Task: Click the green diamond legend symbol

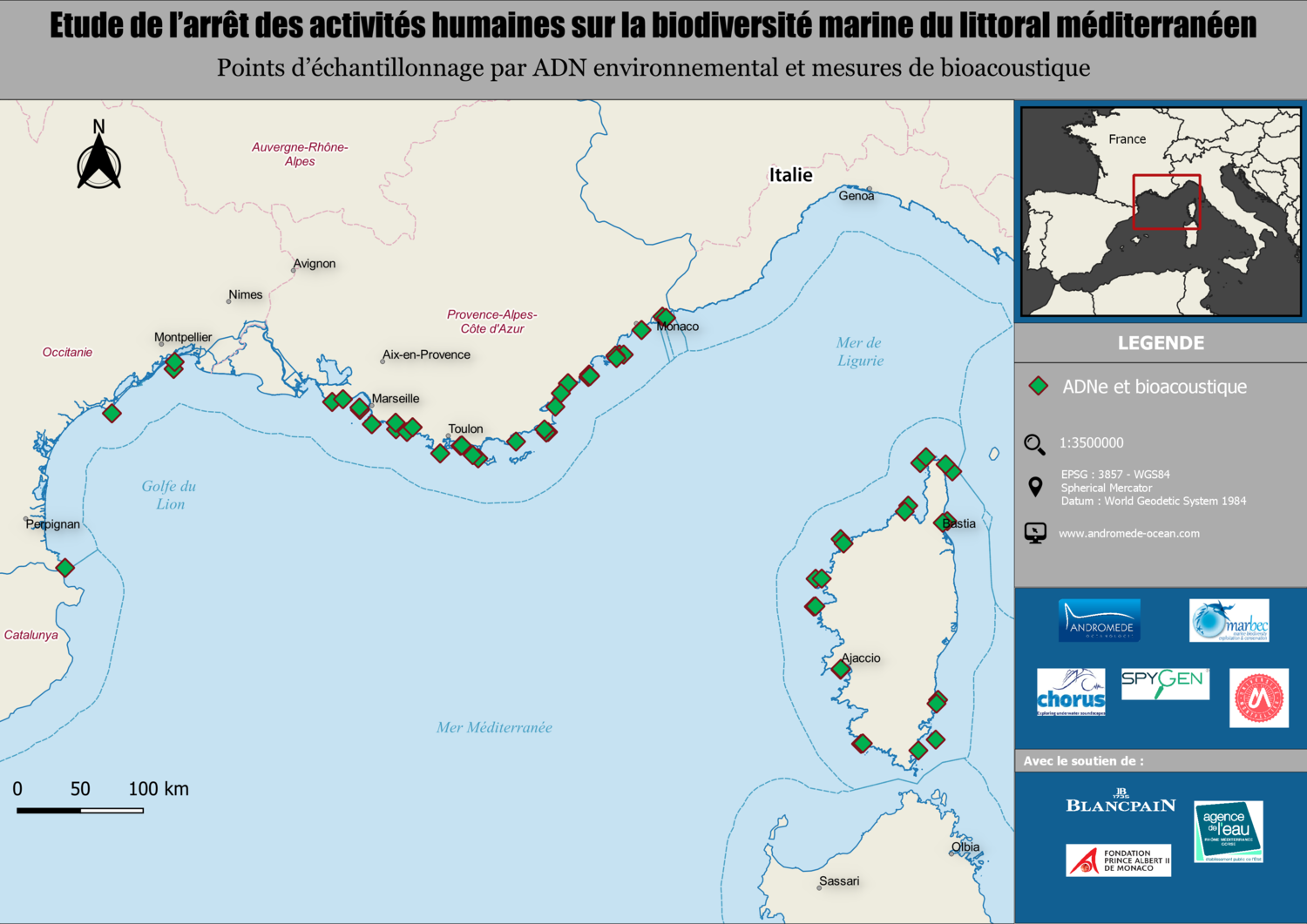Action: click(1038, 386)
